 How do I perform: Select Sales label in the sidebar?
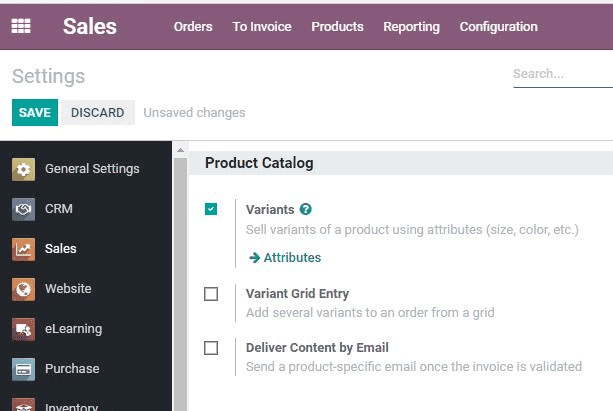[x=61, y=249]
